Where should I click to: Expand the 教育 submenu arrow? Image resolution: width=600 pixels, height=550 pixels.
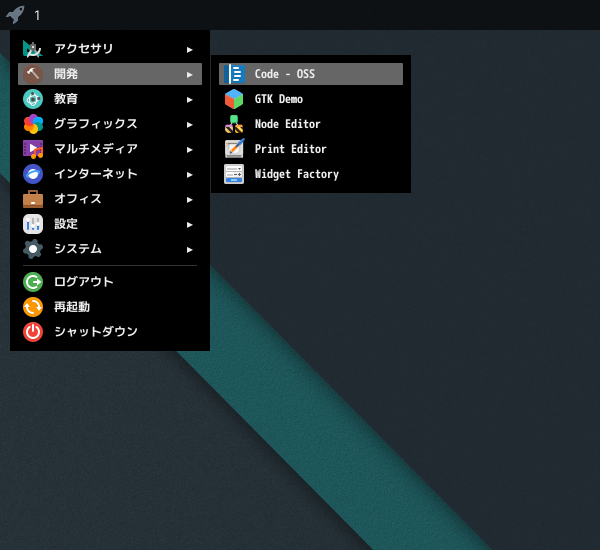189,100
